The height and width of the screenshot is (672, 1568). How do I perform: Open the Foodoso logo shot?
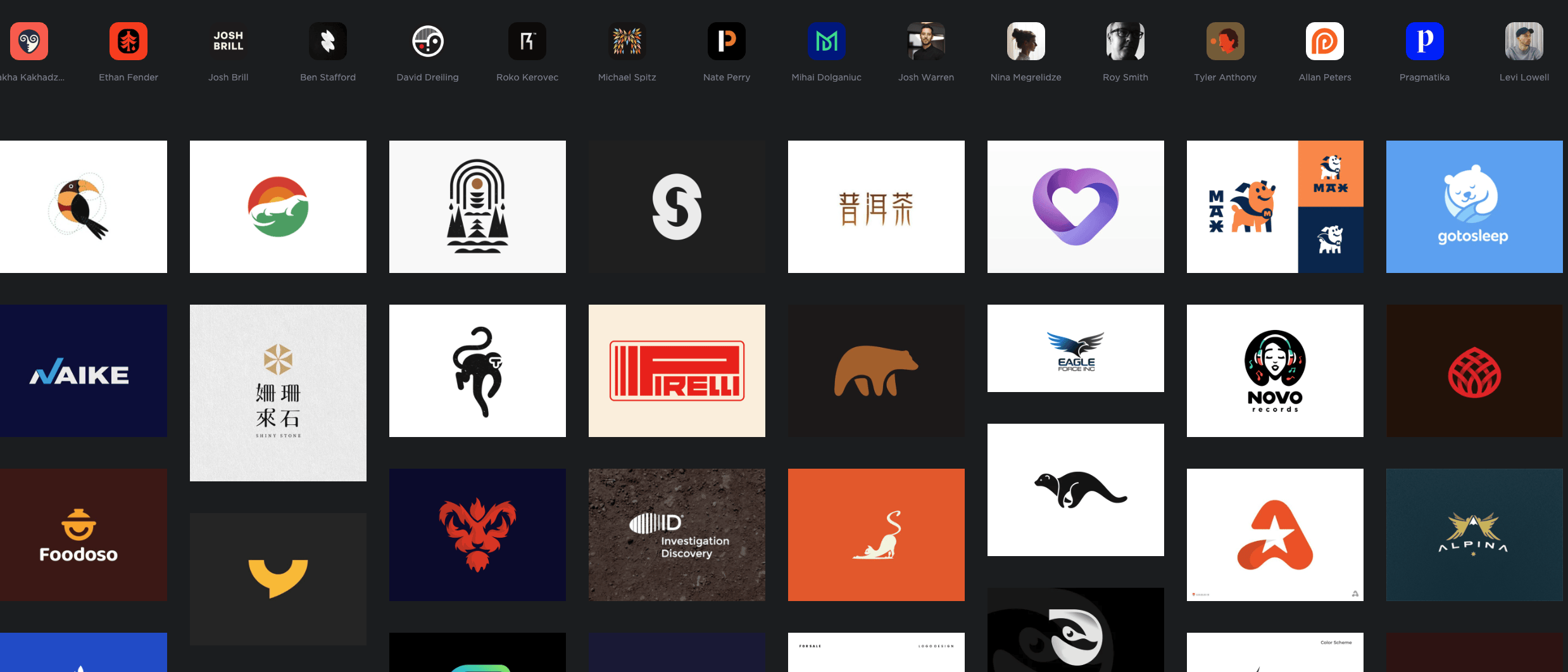point(84,535)
